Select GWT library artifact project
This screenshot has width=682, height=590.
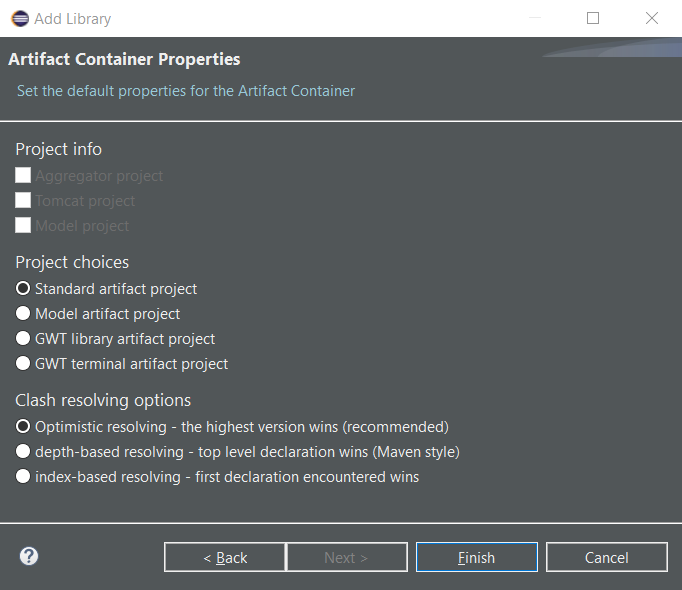[23, 338]
